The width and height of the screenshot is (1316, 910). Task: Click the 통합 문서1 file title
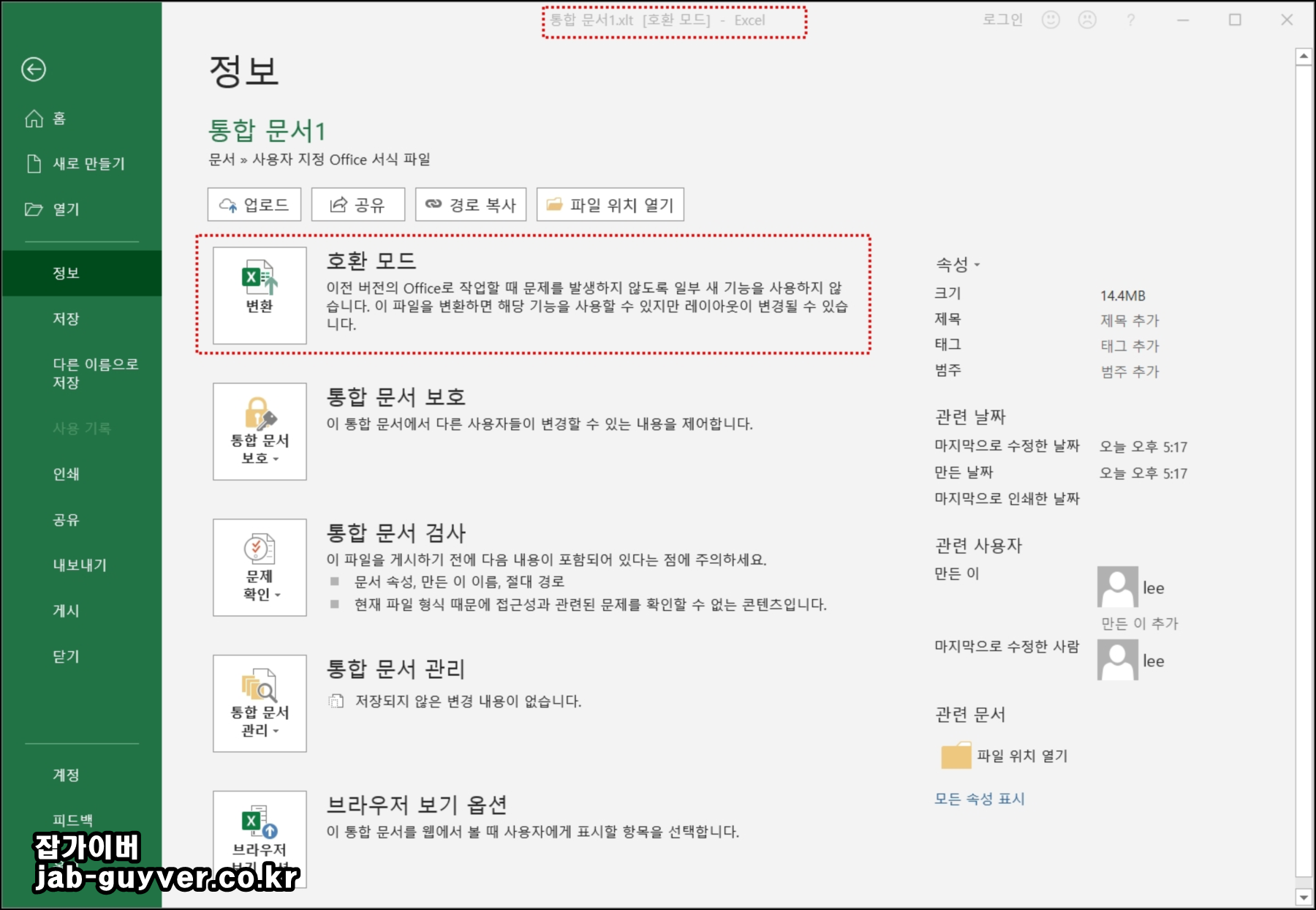pyautogui.click(x=267, y=131)
